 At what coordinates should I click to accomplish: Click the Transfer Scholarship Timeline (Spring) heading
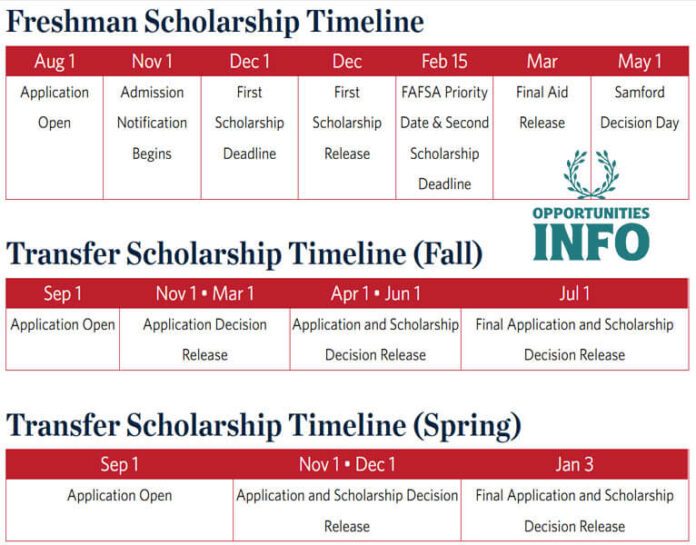[264, 426]
